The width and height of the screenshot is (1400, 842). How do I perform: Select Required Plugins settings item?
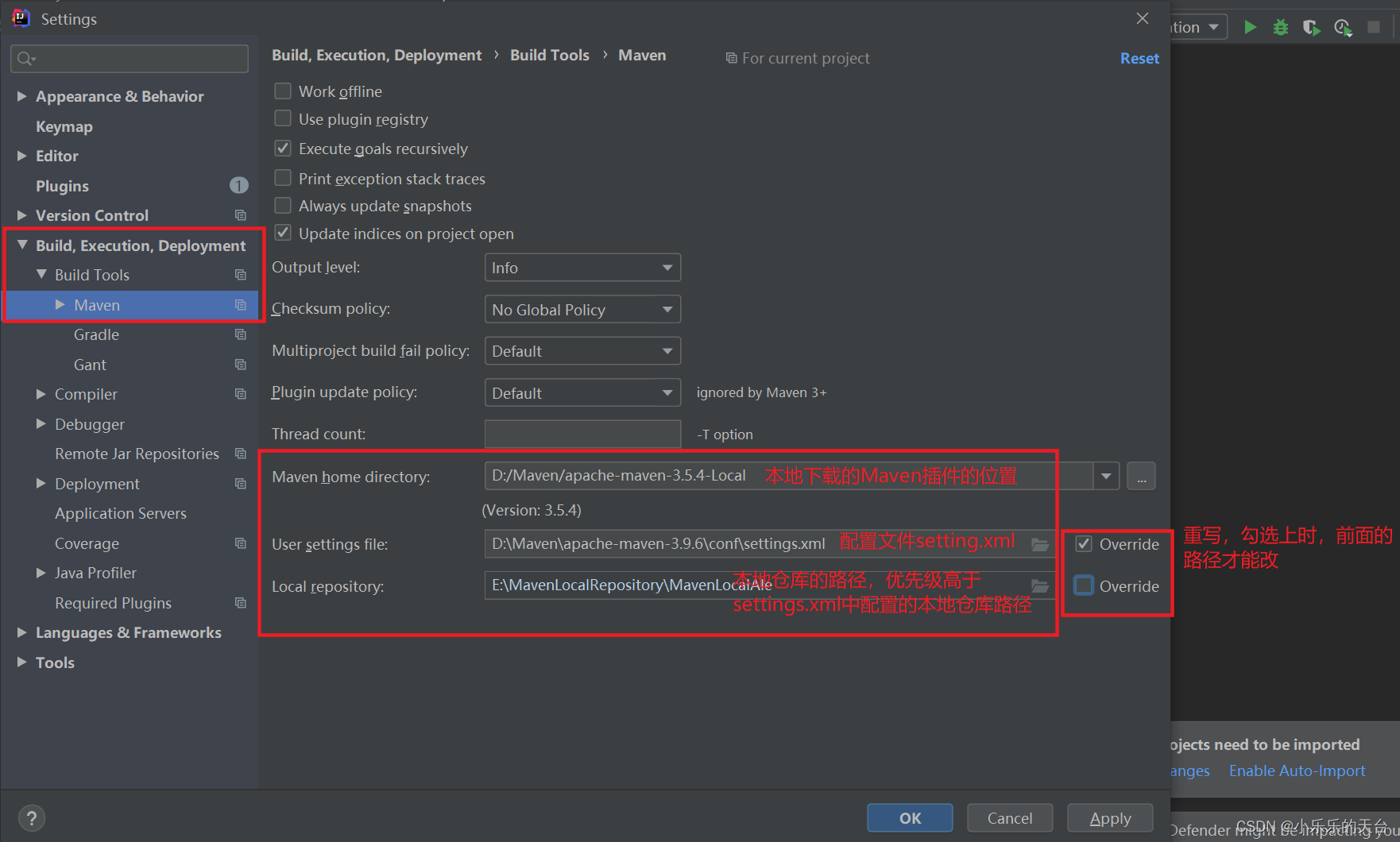coord(113,603)
